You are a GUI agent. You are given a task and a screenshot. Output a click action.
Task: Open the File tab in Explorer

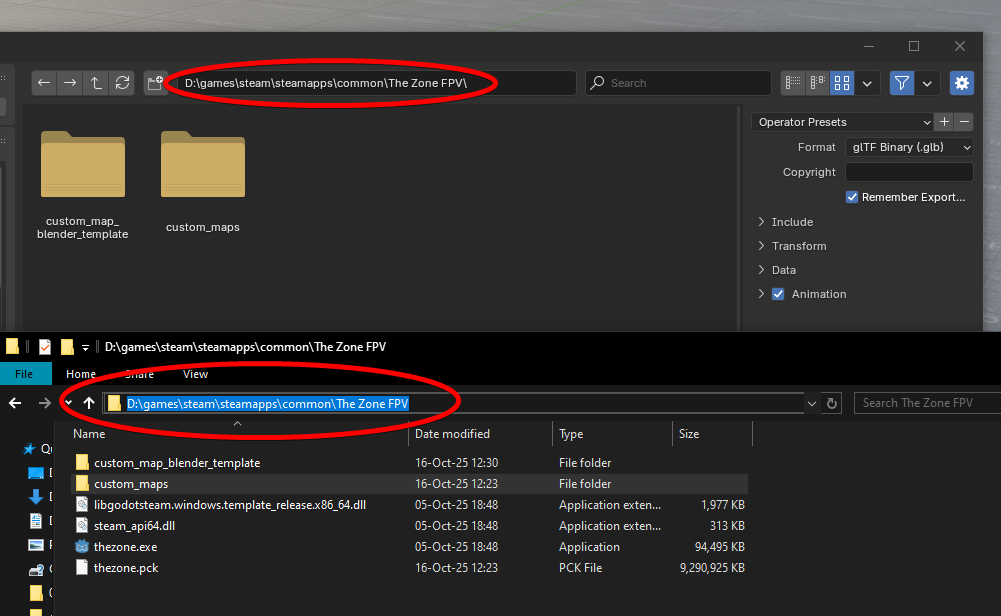click(x=24, y=374)
